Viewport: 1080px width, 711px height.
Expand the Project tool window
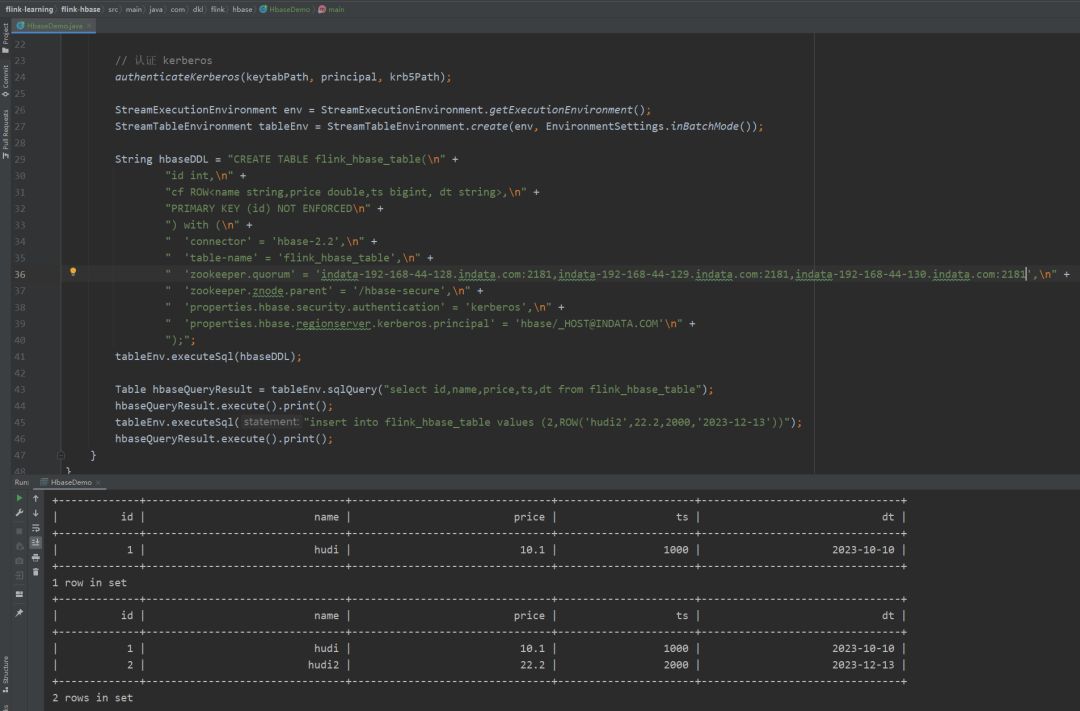tap(5, 38)
